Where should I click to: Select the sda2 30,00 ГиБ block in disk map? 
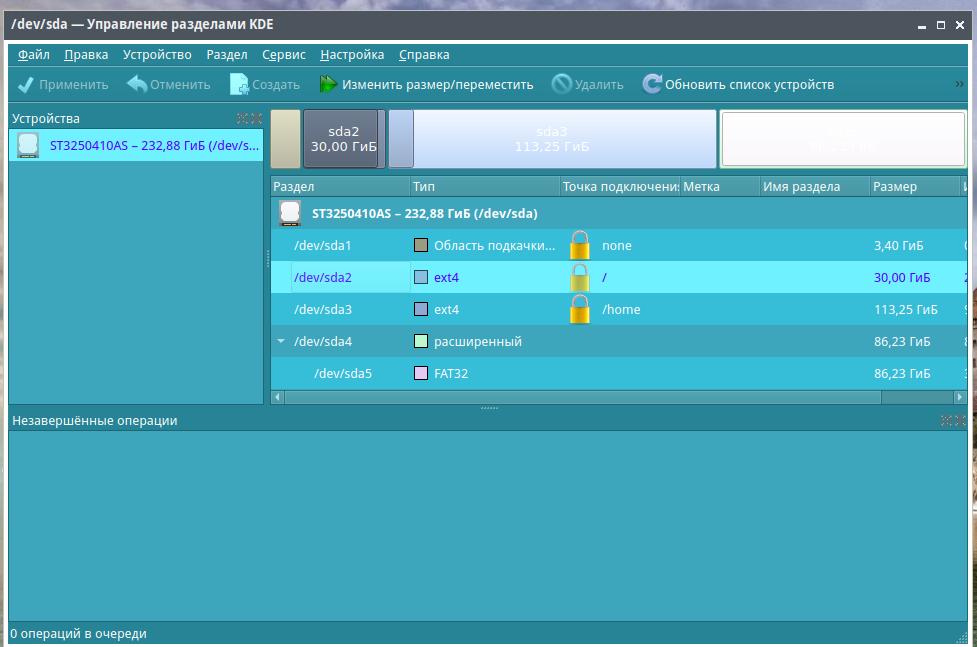click(344, 139)
